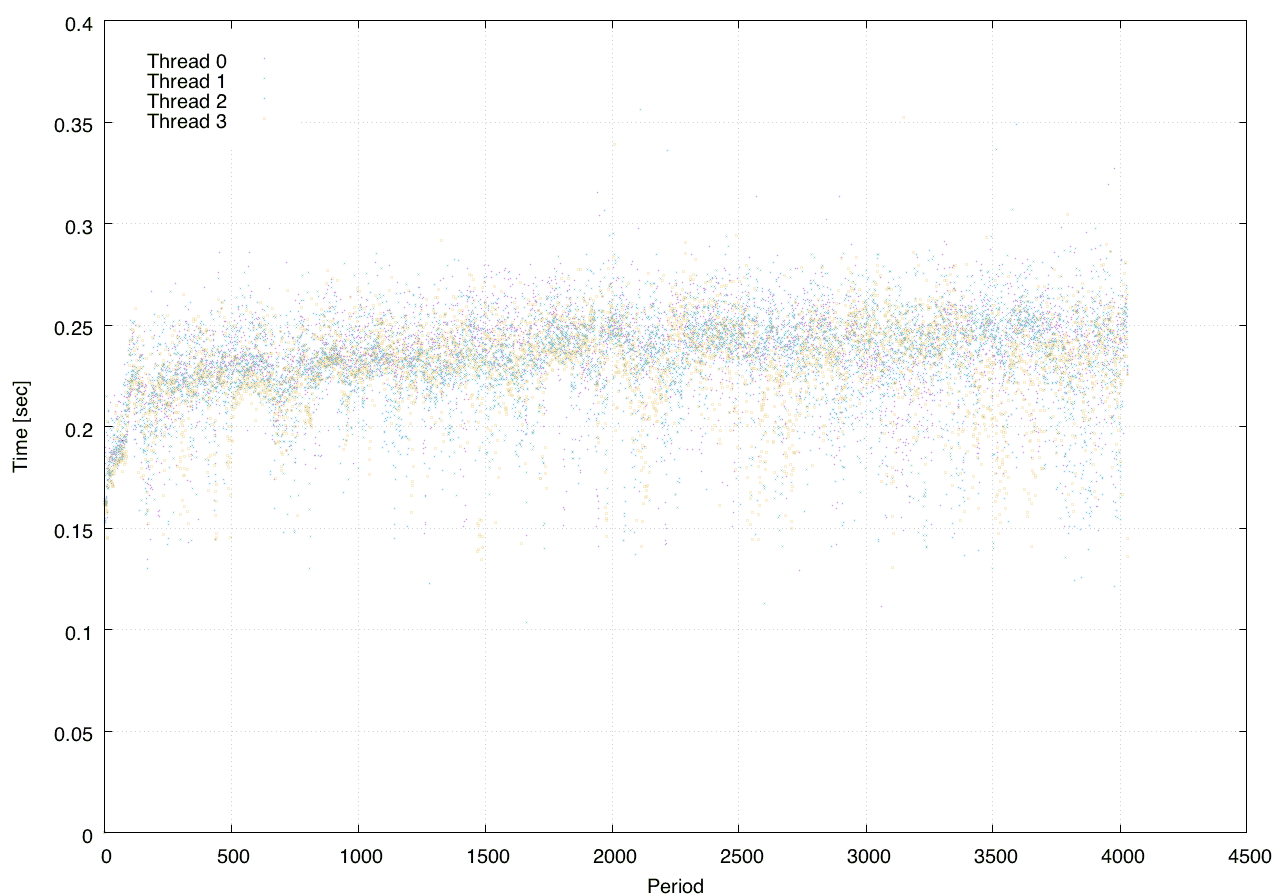Click the 0.4 y-axis tick label
1280x896 pixels.
(81, 22)
